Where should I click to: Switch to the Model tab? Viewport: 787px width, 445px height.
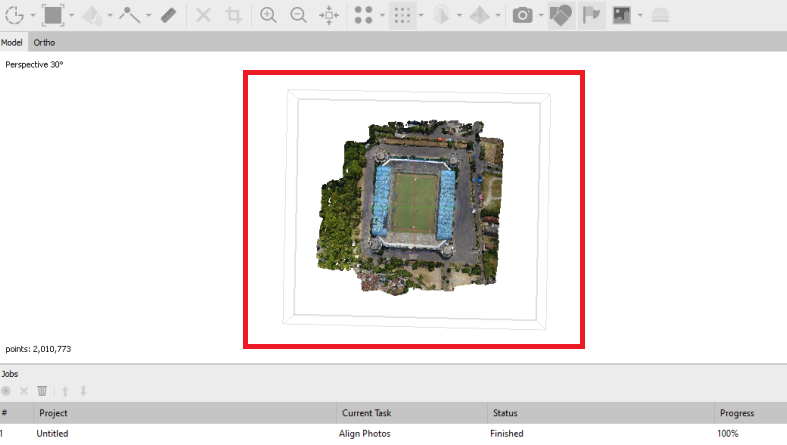12,43
